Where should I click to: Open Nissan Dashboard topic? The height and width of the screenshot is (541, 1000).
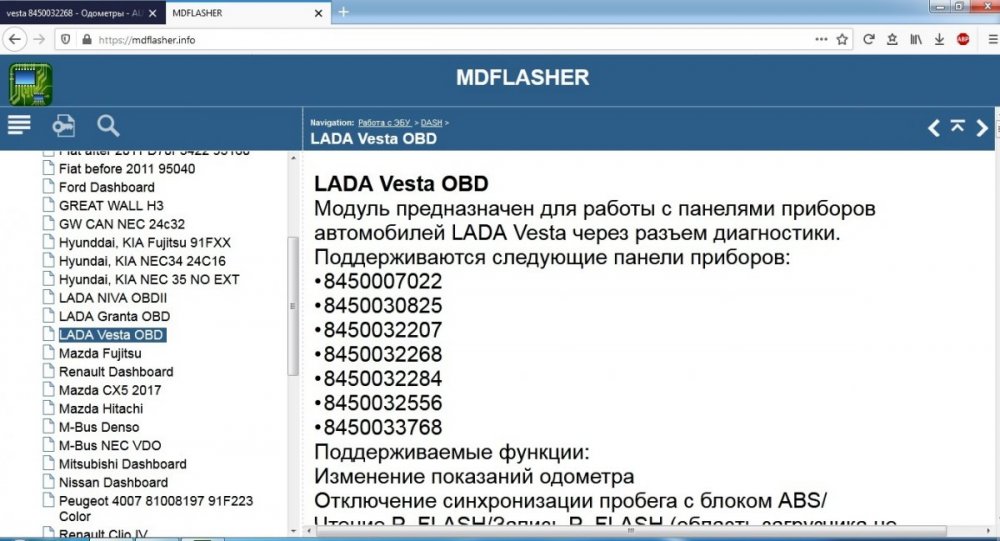point(114,483)
